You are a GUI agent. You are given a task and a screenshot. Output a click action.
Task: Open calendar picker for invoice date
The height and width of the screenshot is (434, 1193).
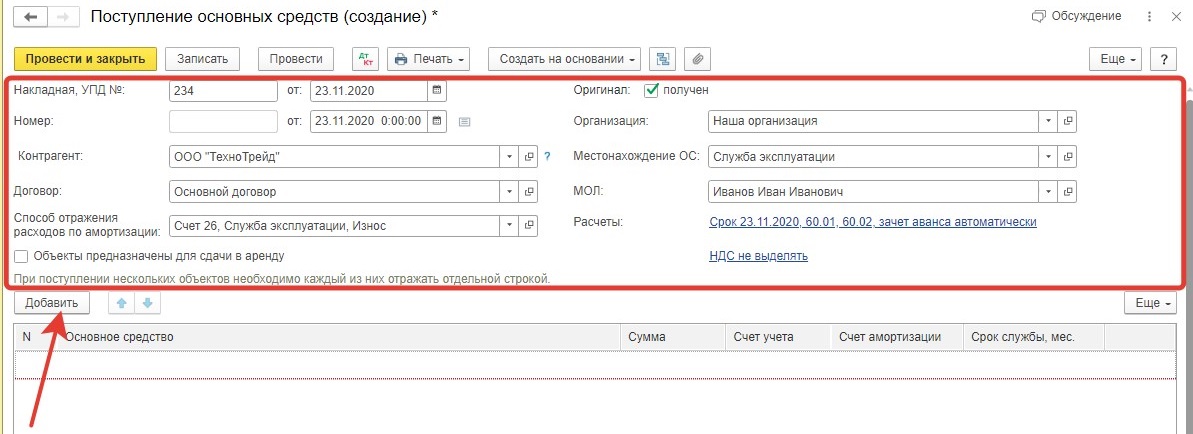(437, 91)
